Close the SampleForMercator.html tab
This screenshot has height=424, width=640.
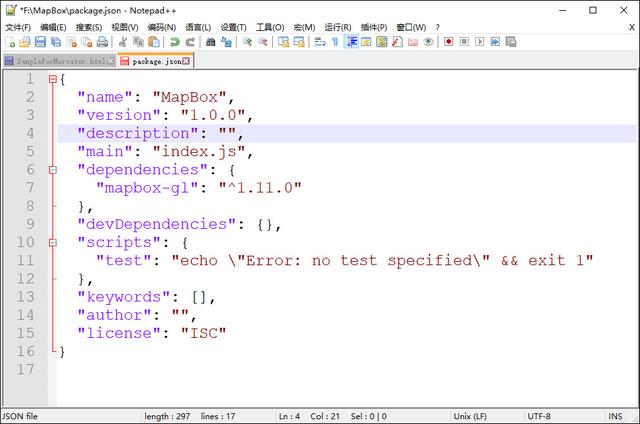coord(111,61)
